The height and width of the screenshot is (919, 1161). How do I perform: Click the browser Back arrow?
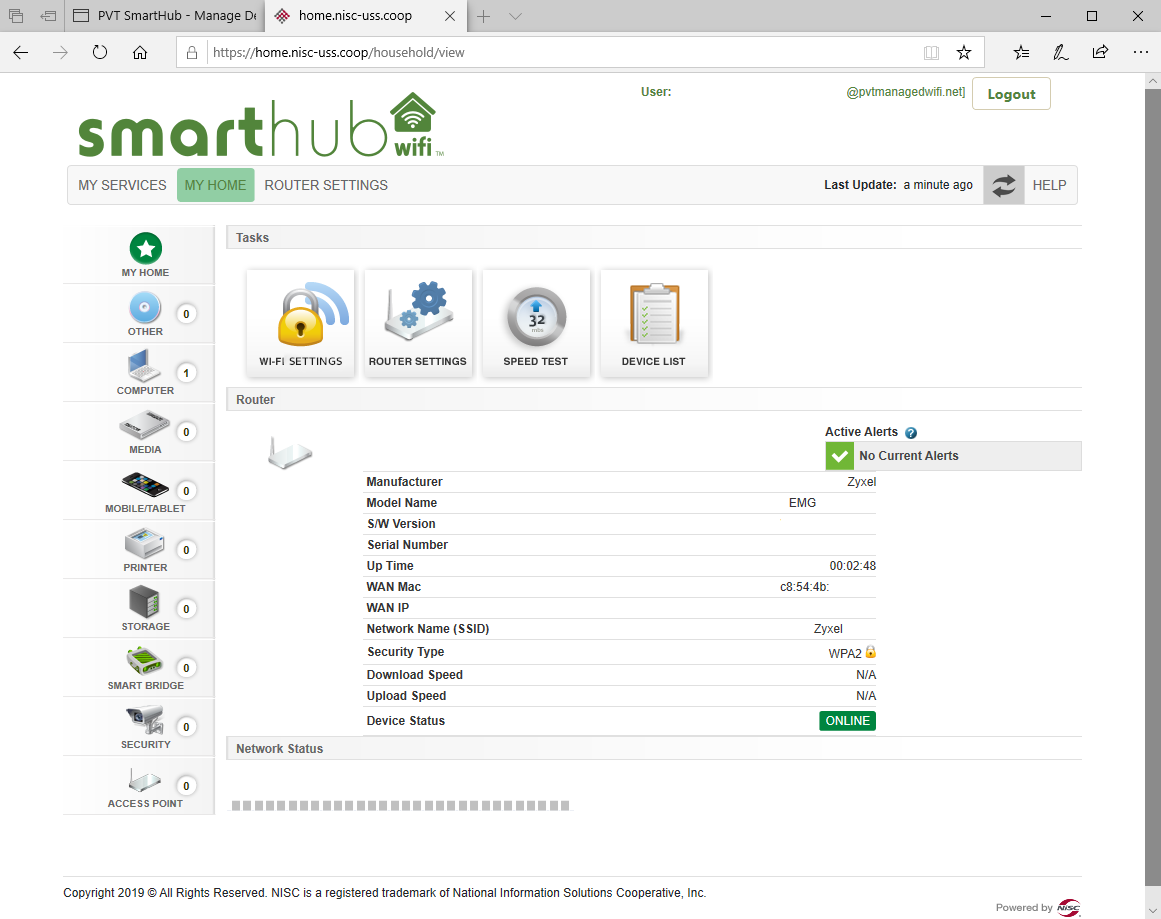[21, 53]
